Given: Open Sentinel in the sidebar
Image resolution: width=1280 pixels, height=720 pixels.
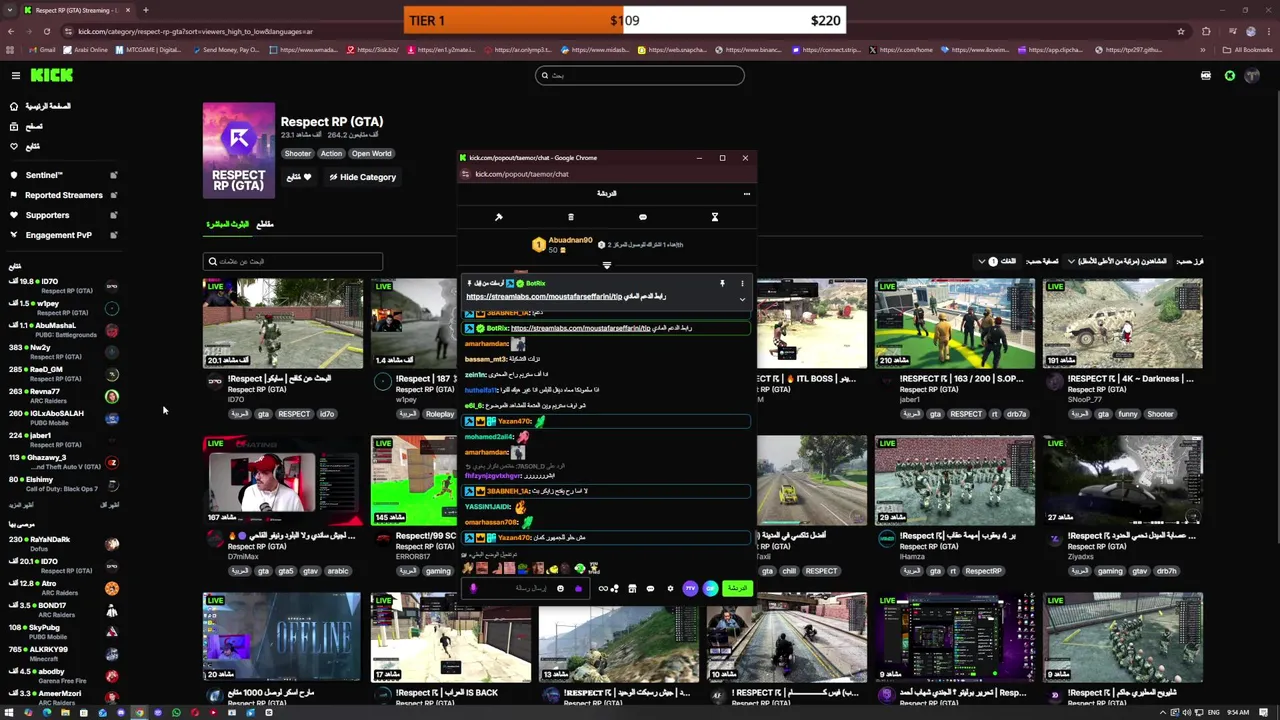Looking at the screenshot, I should (44, 175).
